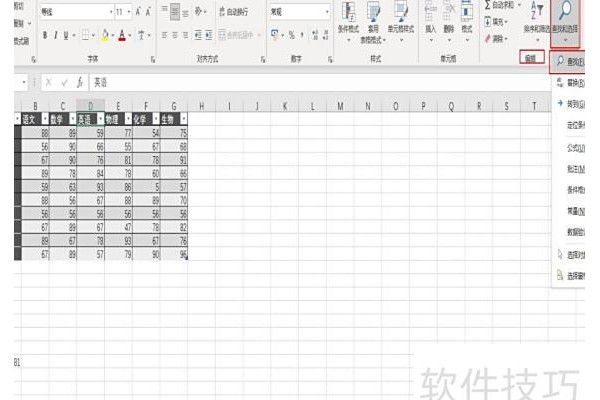The width and height of the screenshot is (600, 400).
Task: Decrease indent in alignment group
Action: [x=198, y=35]
